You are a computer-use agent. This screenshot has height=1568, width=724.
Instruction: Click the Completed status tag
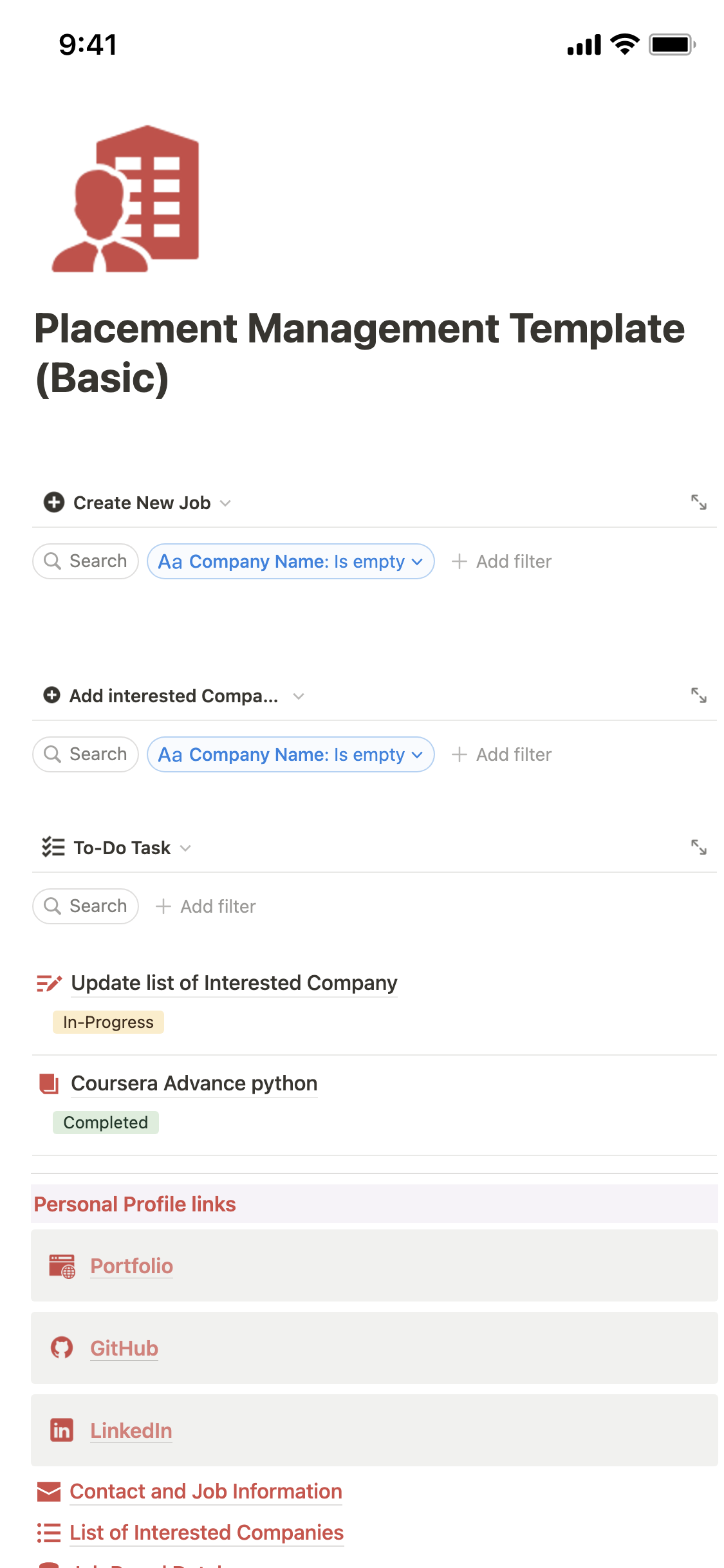[106, 1123]
